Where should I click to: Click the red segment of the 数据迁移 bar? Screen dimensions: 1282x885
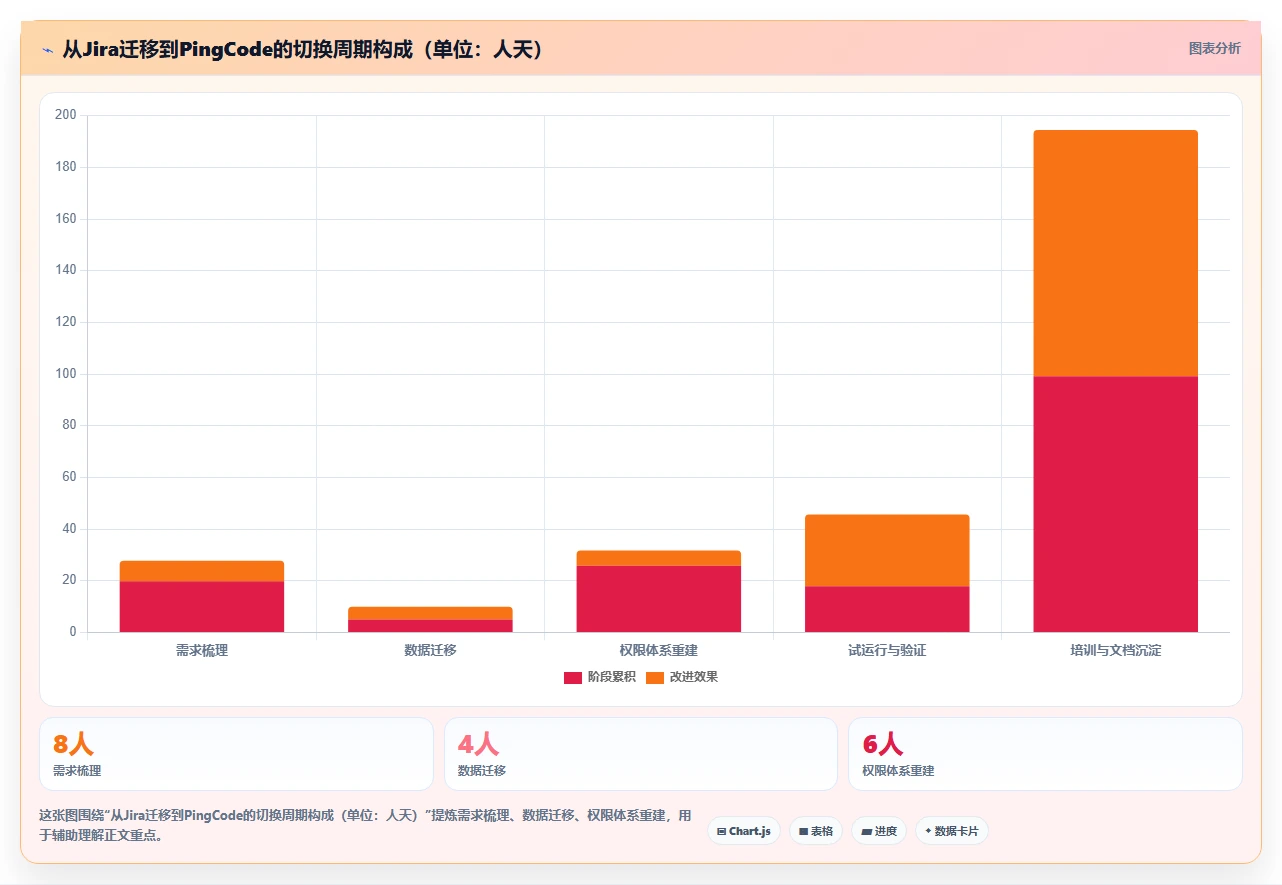point(430,626)
